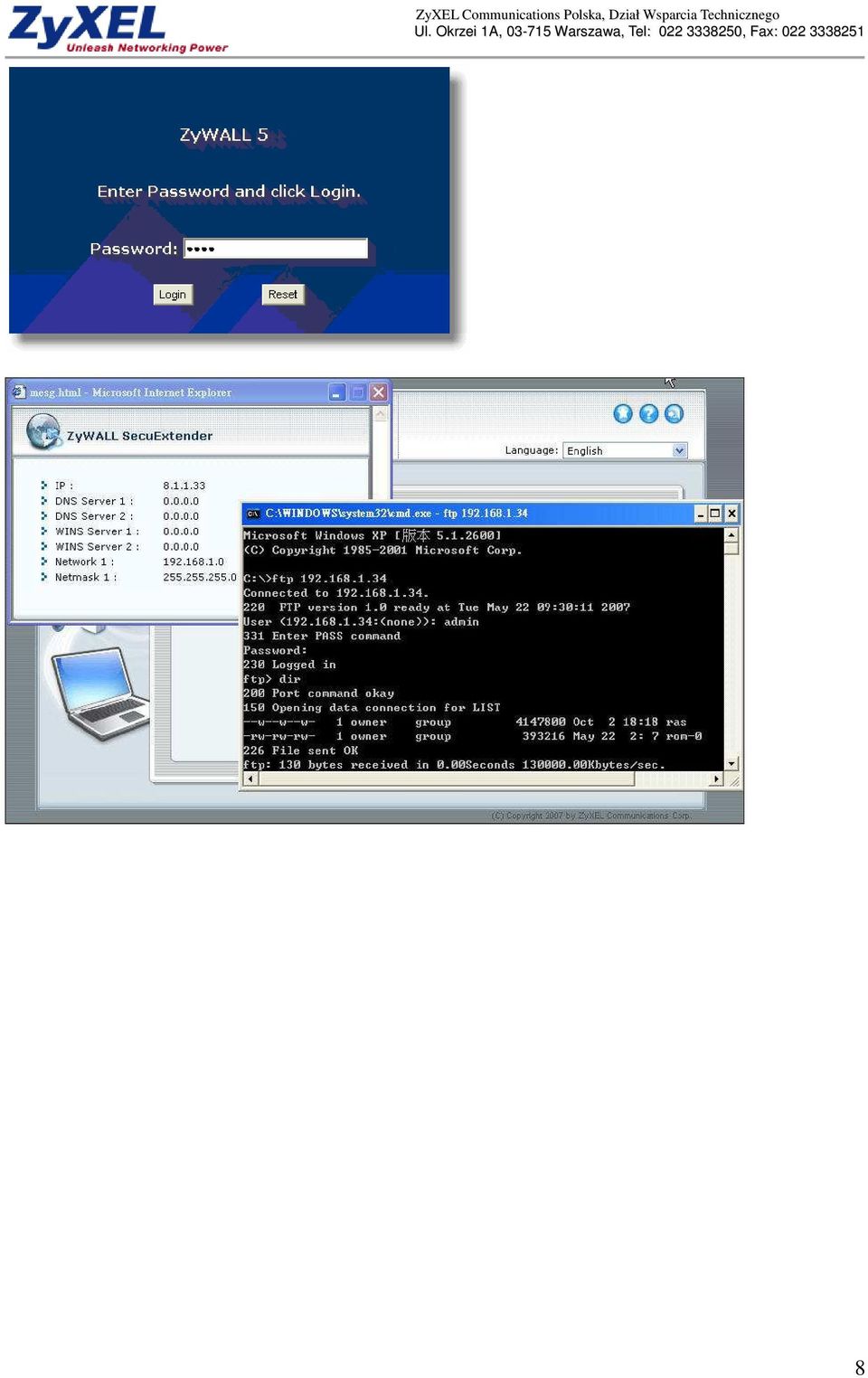Click the Reset button
This screenshot has width=868, height=1378.
282,295
